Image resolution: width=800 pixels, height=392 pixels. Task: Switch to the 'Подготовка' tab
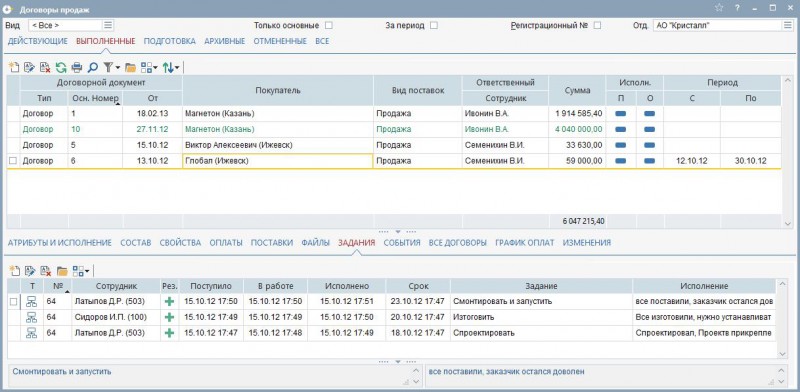coord(170,41)
